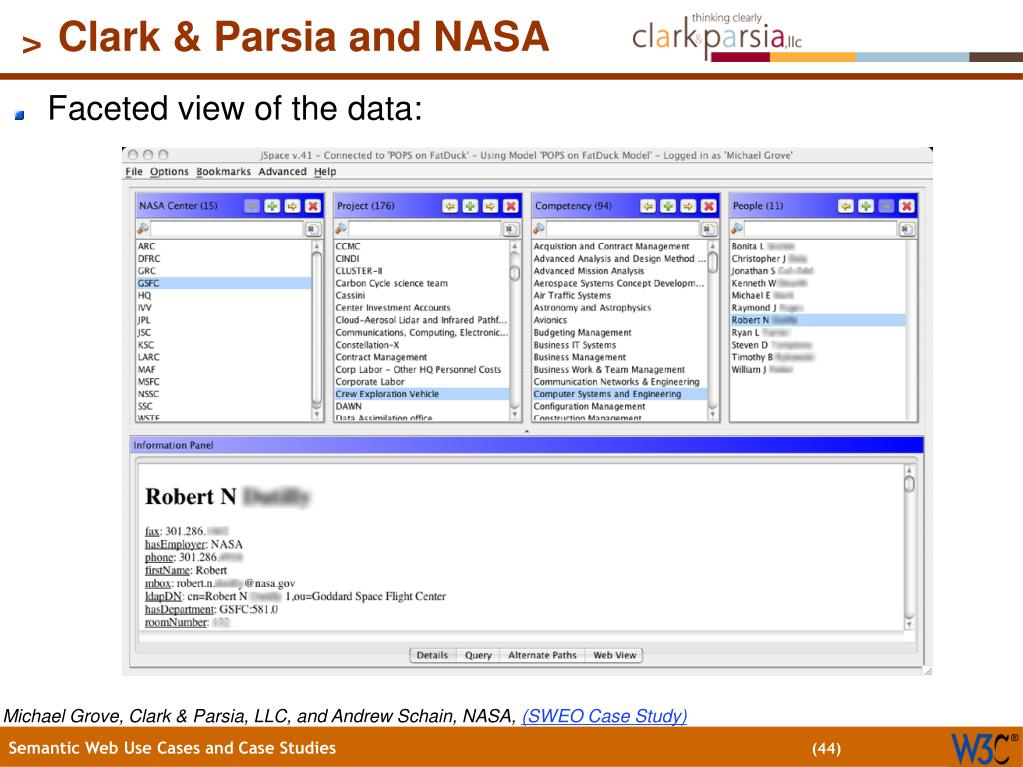
Task: Close the NASA Center panel with red X
Action: (x=313, y=206)
